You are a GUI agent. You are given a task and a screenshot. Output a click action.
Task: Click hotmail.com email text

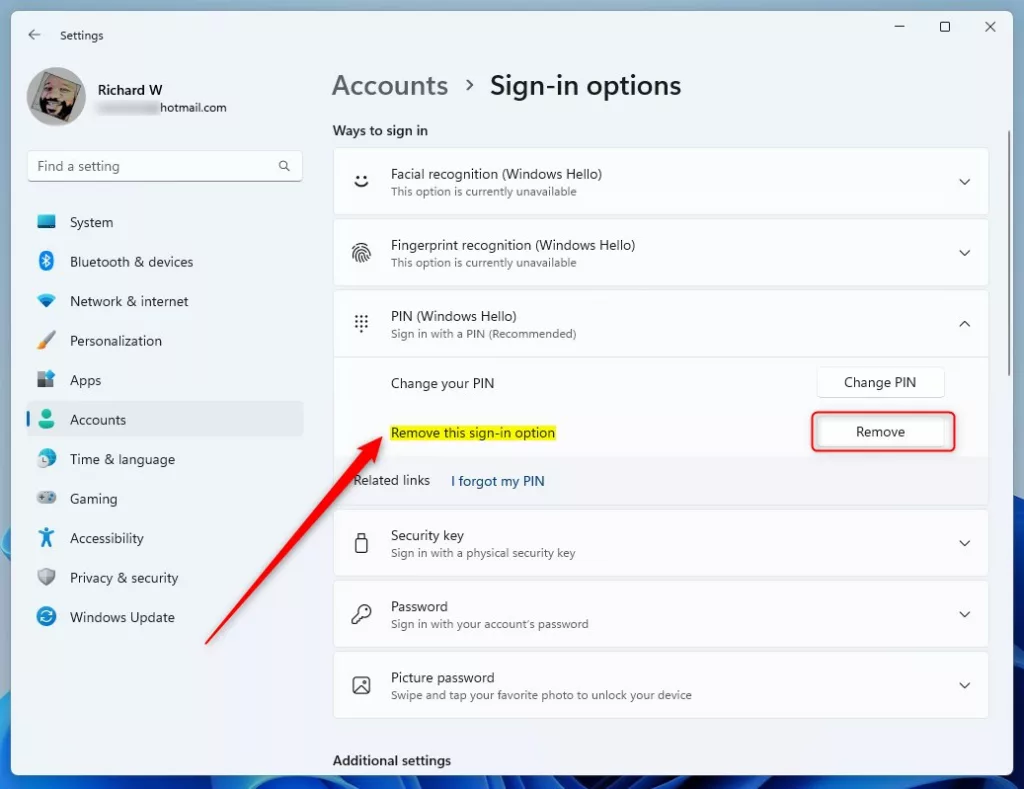[x=193, y=108]
